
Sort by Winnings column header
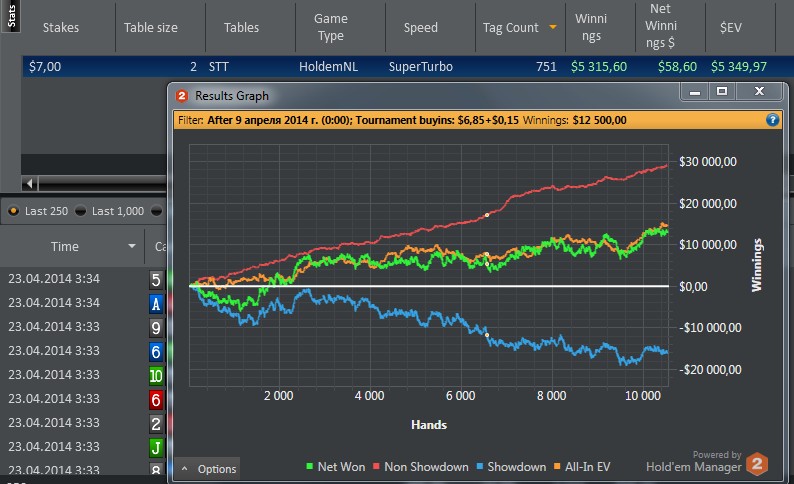(591, 27)
